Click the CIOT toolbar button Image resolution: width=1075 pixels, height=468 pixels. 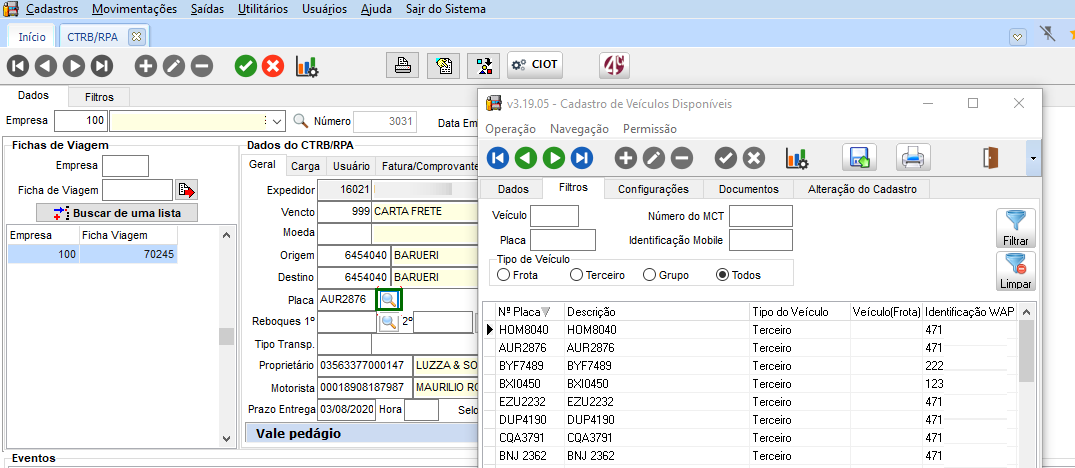[535, 65]
